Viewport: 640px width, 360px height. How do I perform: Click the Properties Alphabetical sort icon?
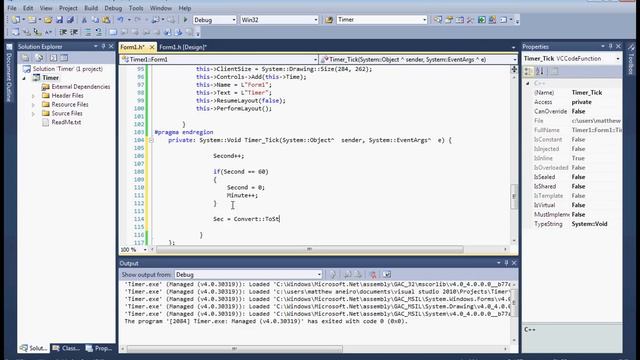pos(540,71)
